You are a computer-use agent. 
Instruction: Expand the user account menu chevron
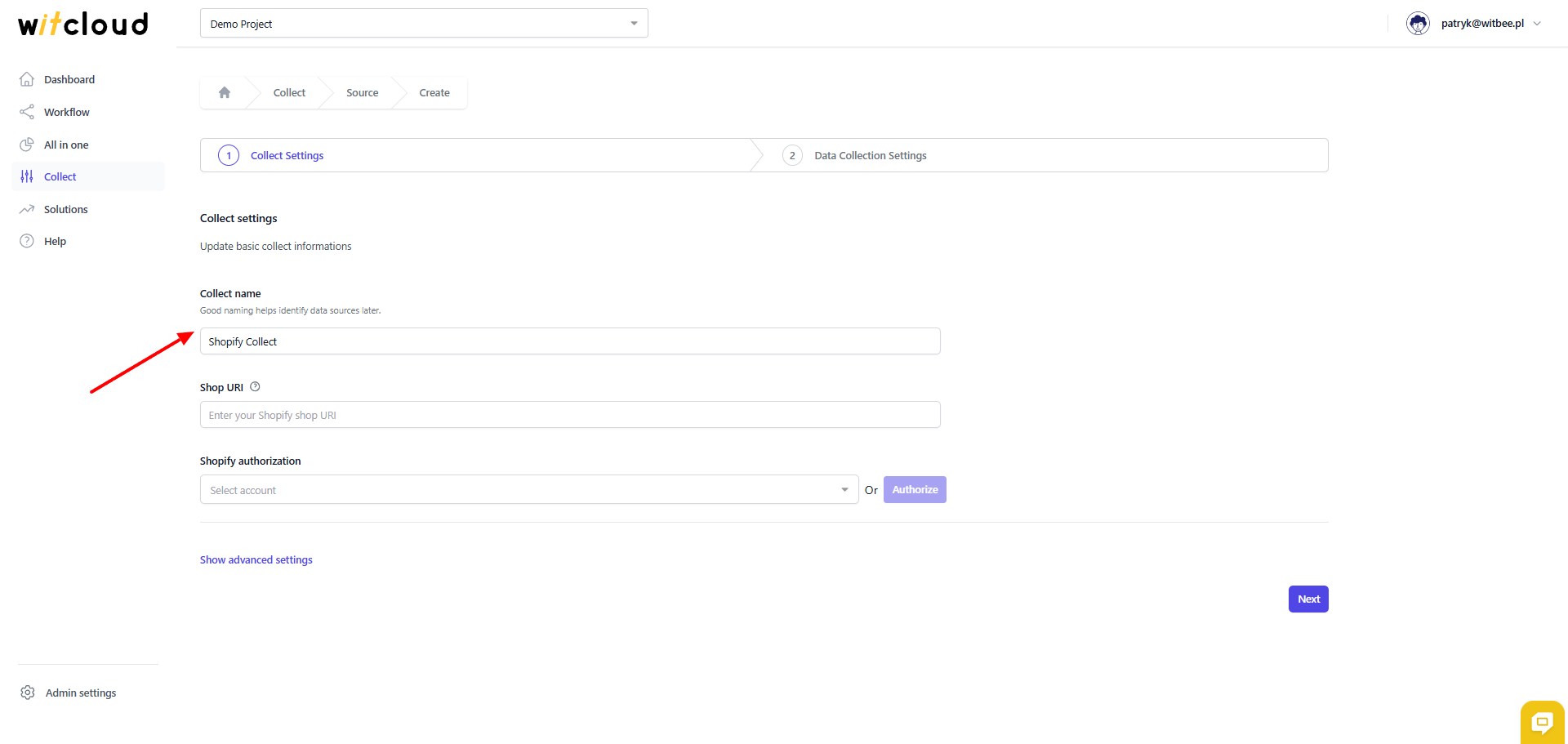point(1537,24)
